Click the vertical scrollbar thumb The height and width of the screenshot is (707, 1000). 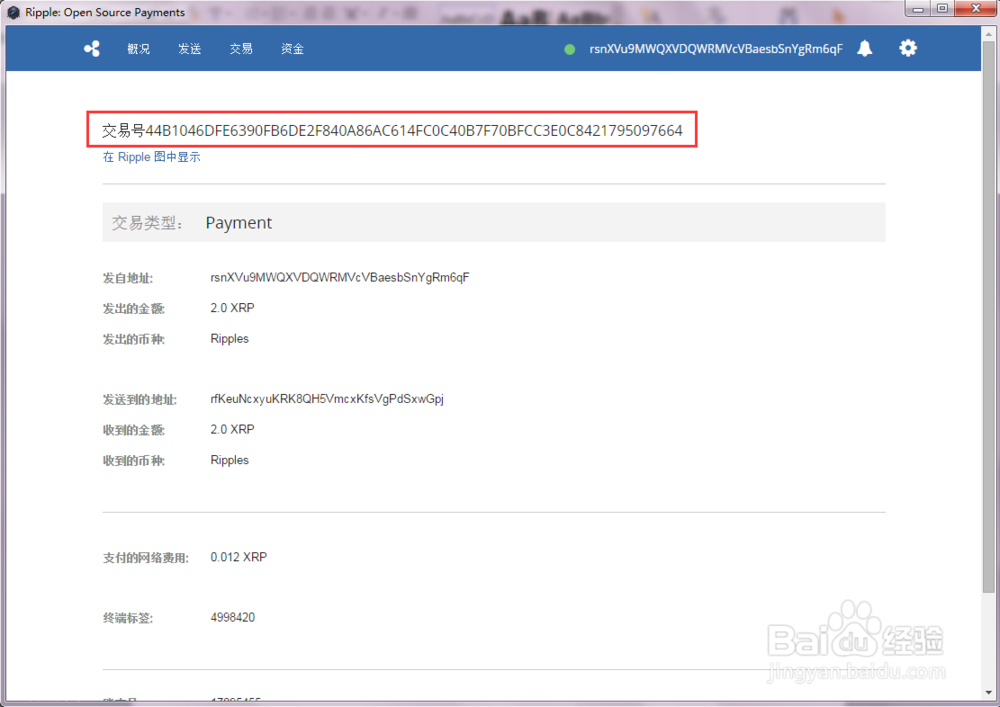click(989, 316)
